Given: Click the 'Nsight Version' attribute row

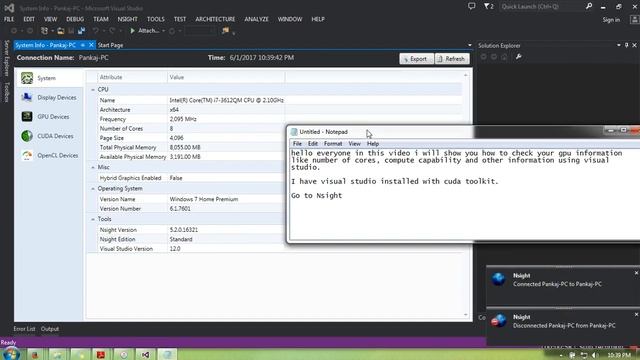Looking at the screenshot, I should [x=191, y=230].
